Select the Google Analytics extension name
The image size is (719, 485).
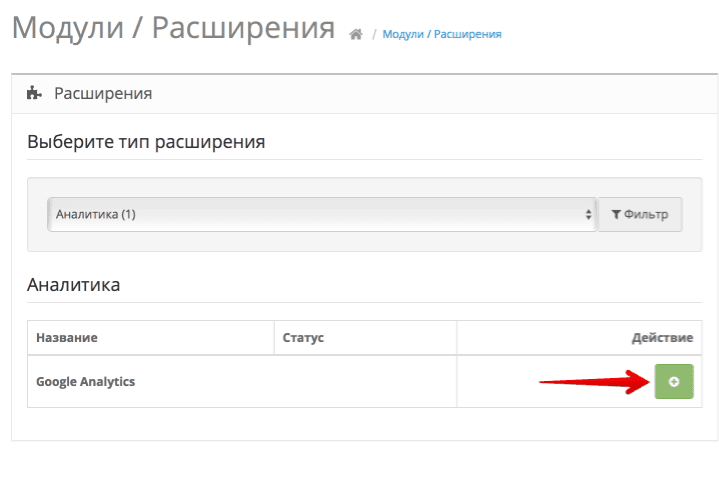[85, 381]
